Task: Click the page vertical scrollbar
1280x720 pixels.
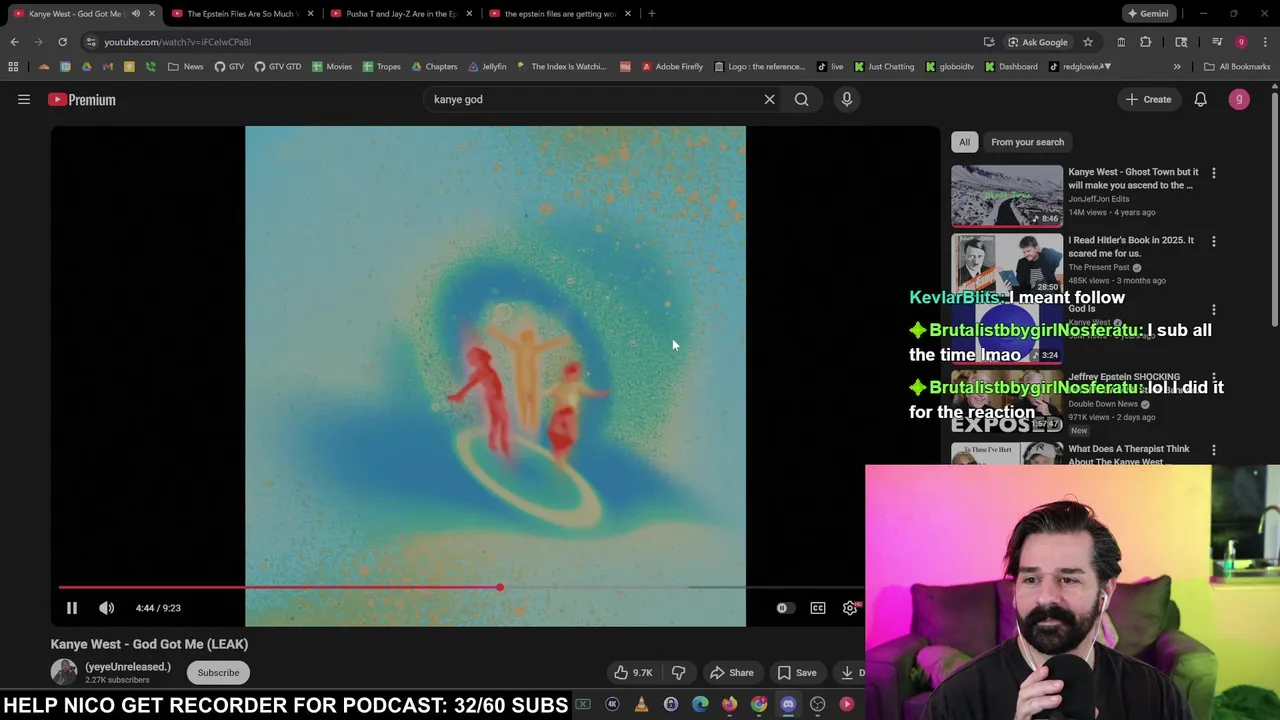Action: tap(1274, 210)
